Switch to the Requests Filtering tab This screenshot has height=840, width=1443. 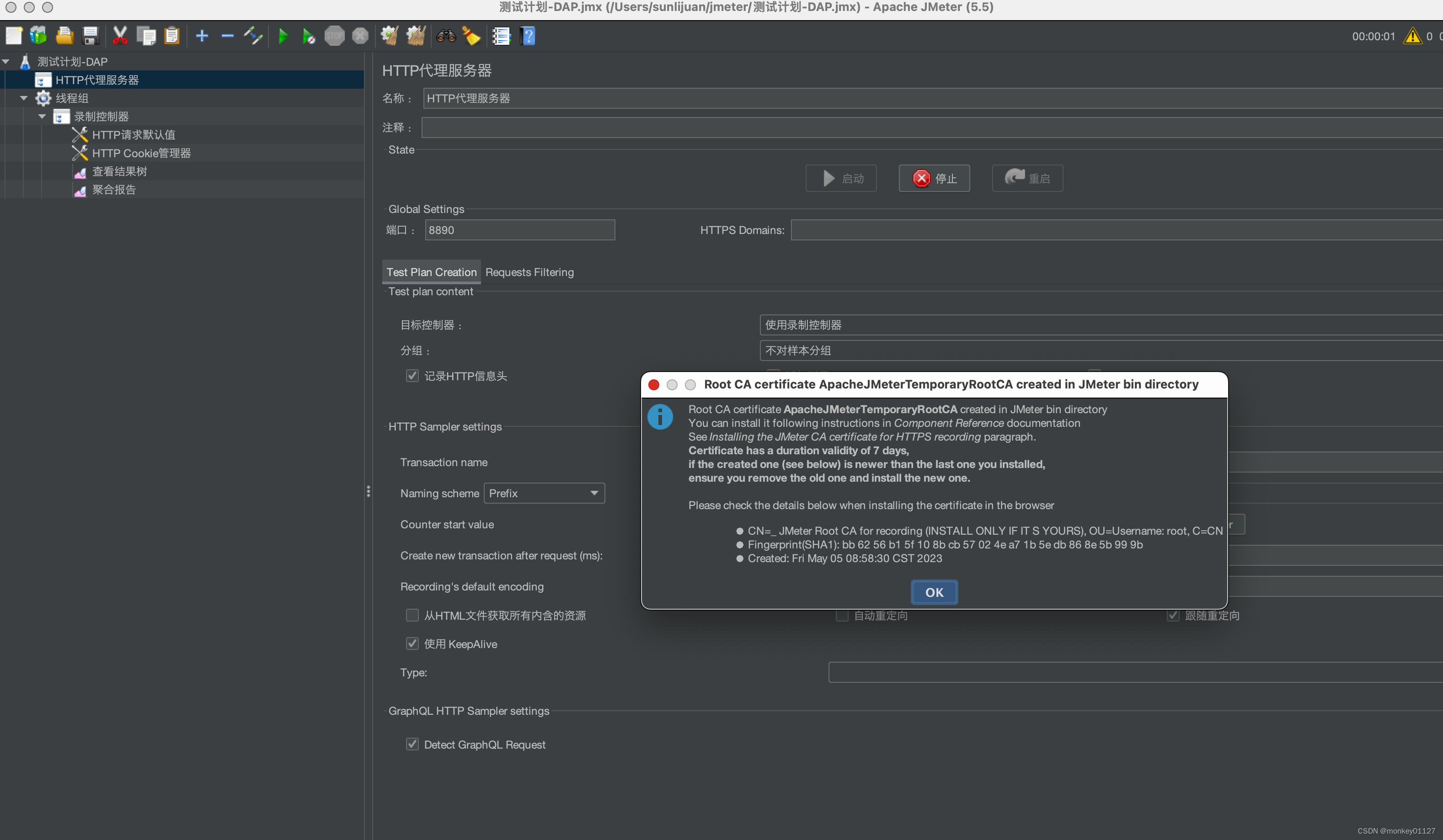click(x=529, y=272)
